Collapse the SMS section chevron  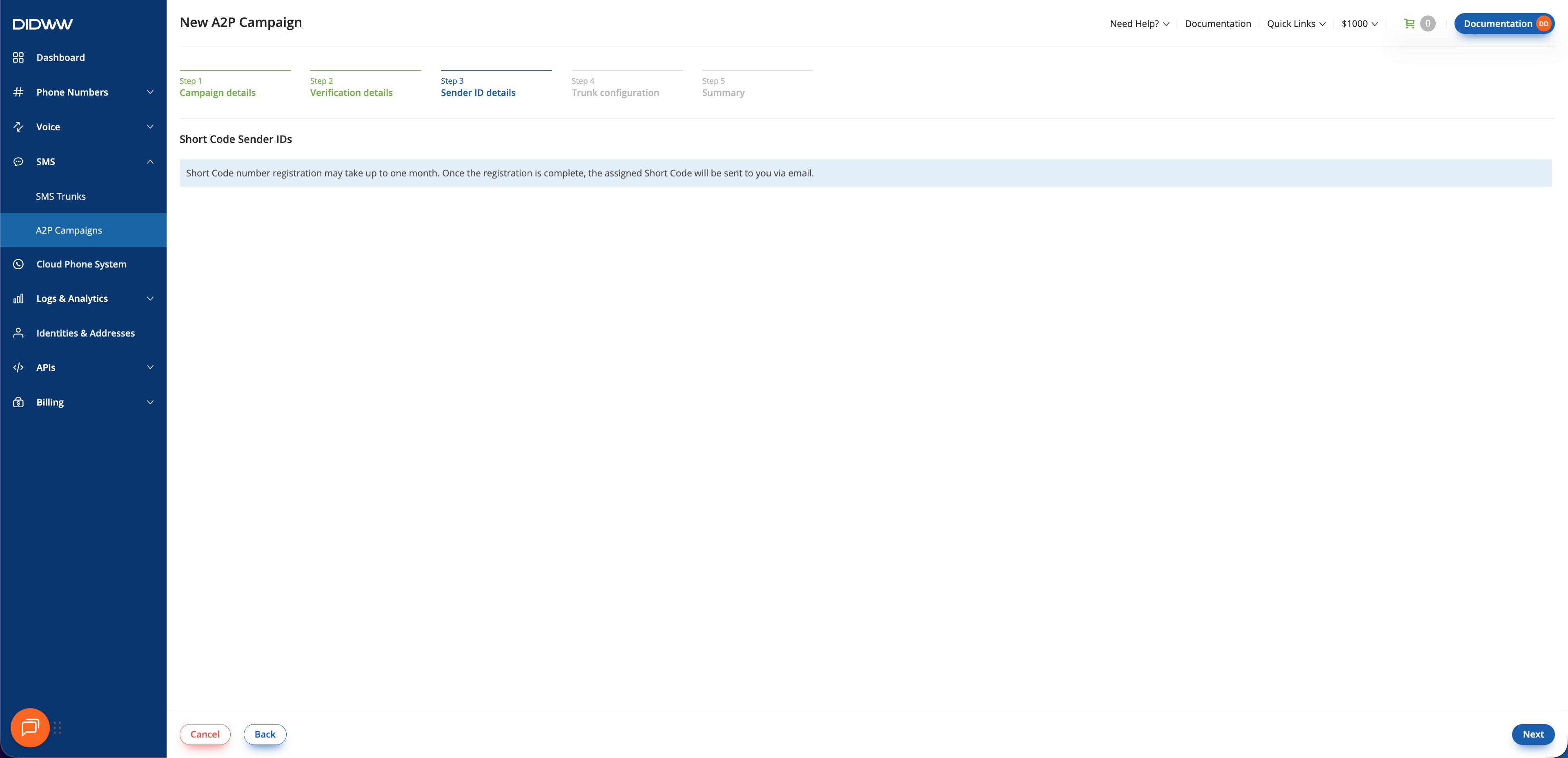pyautogui.click(x=150, y=161)
